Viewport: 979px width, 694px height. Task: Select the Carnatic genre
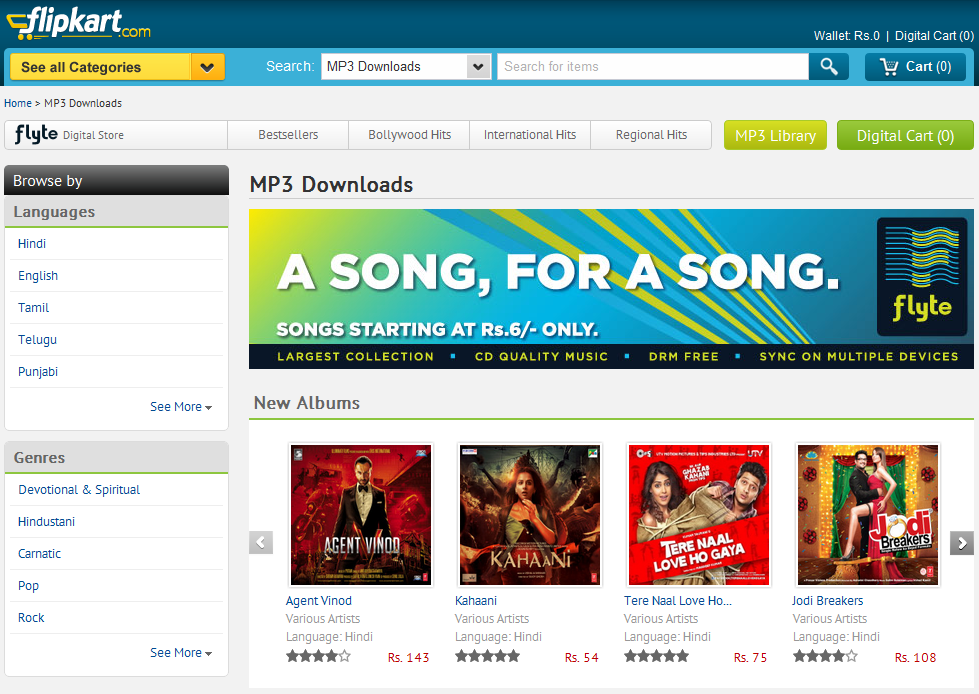pyautogui.click(x=39, y=554)
